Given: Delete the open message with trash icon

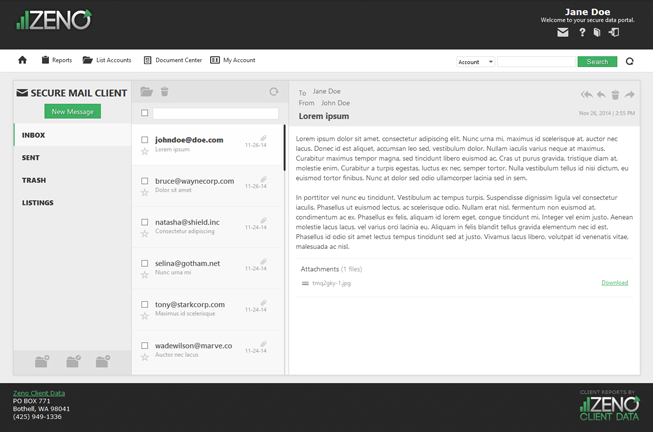Looking at the screenshot, I should [x=615, y=95].
